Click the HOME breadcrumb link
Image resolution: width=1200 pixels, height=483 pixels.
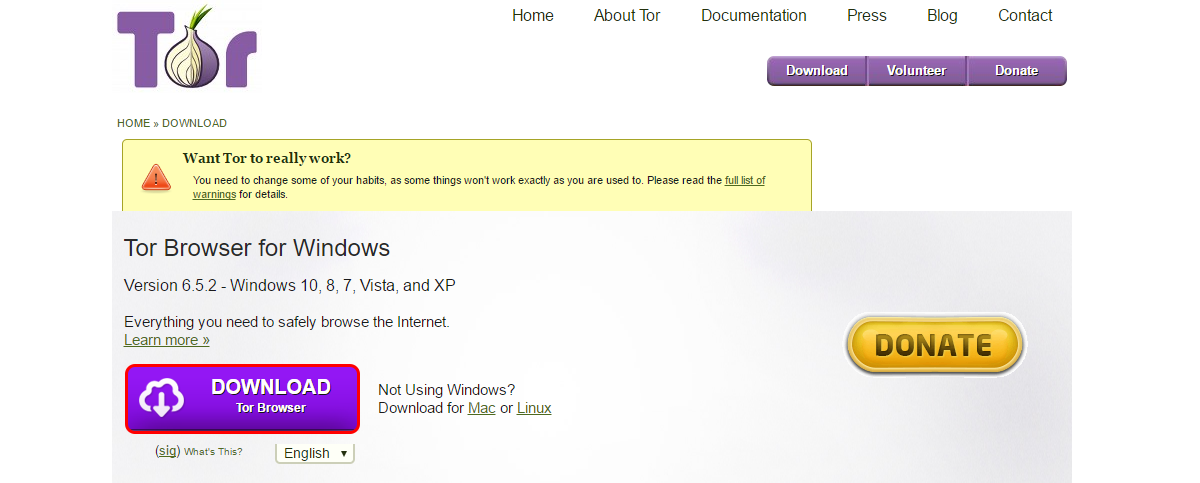[133, 124]
